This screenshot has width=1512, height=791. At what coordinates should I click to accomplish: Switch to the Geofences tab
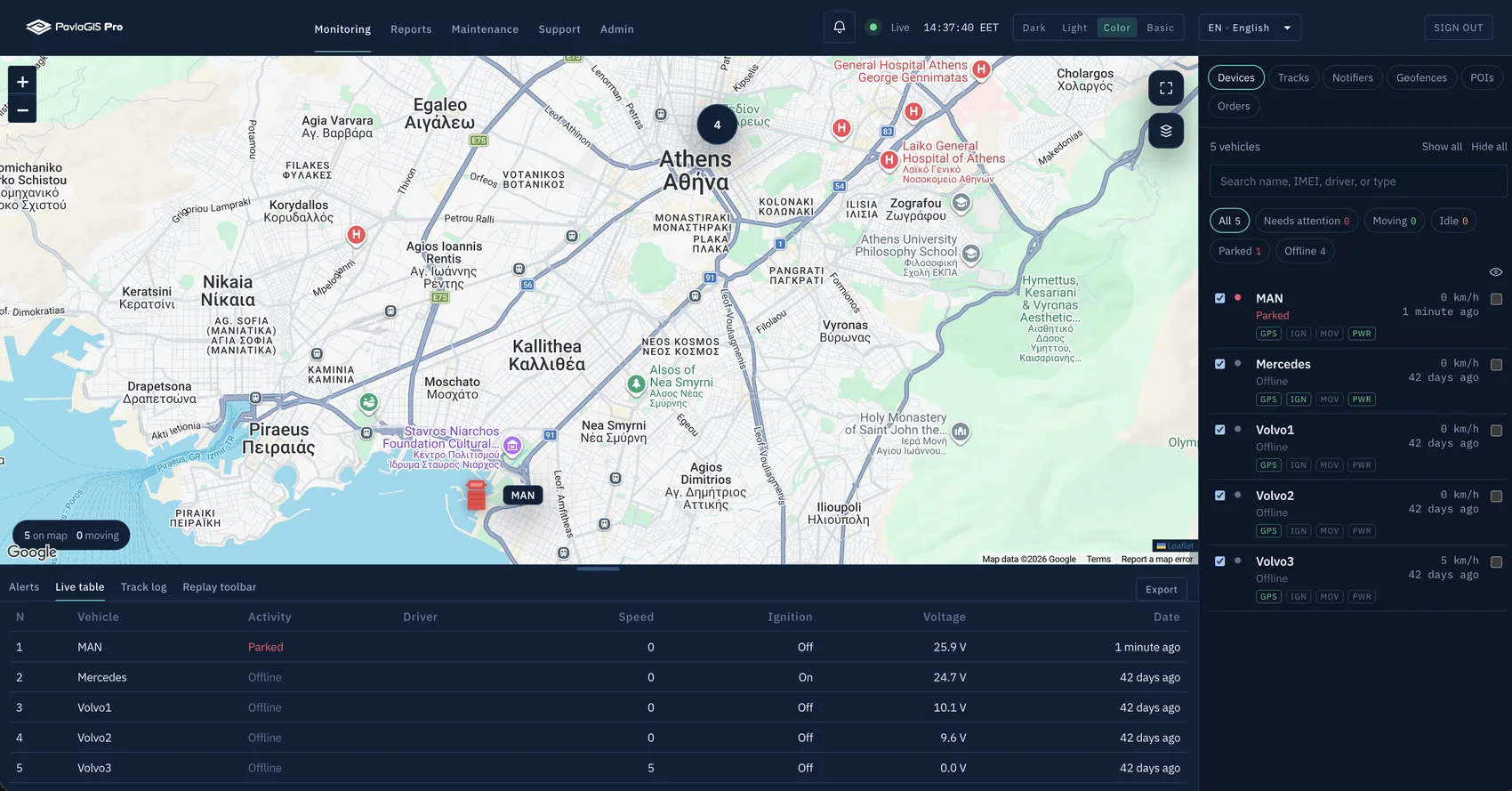click(x=1421, y=77)
